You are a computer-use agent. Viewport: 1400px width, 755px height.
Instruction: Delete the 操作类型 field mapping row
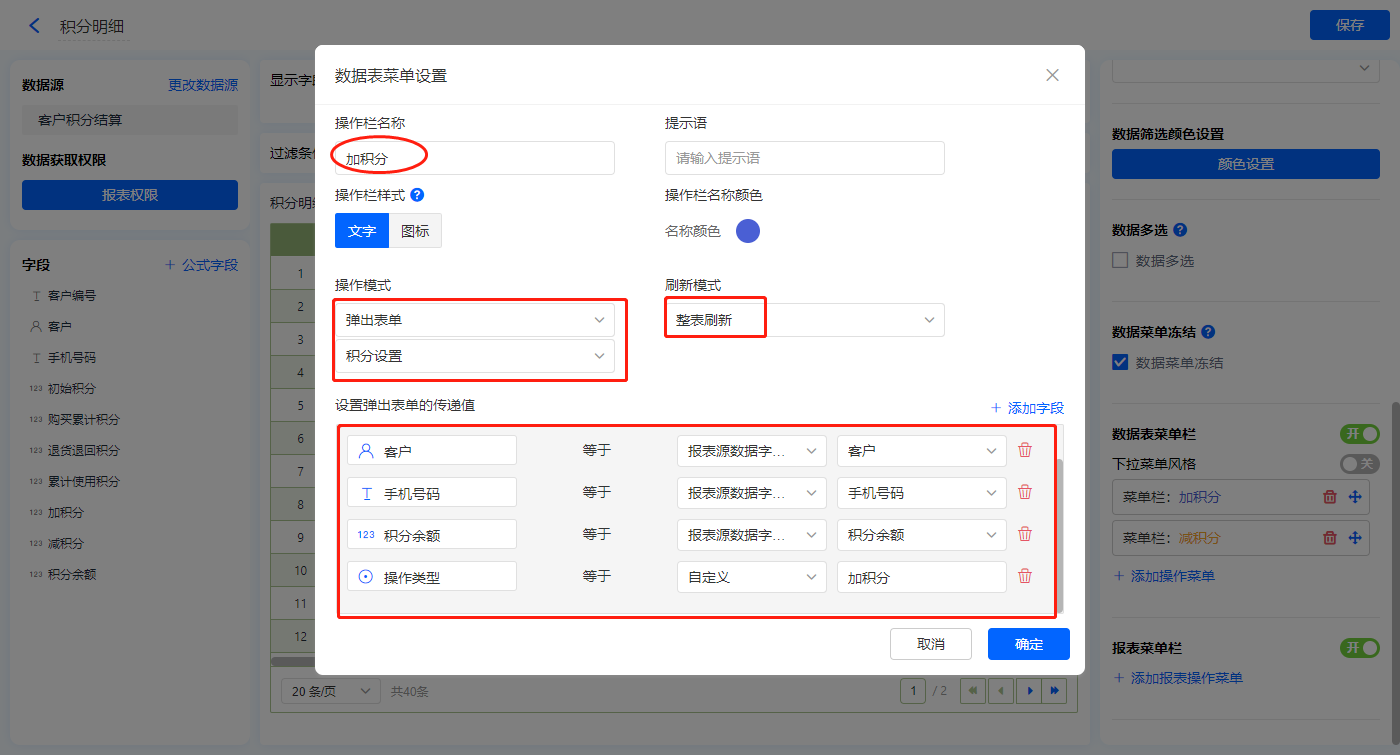(1025, 576)
